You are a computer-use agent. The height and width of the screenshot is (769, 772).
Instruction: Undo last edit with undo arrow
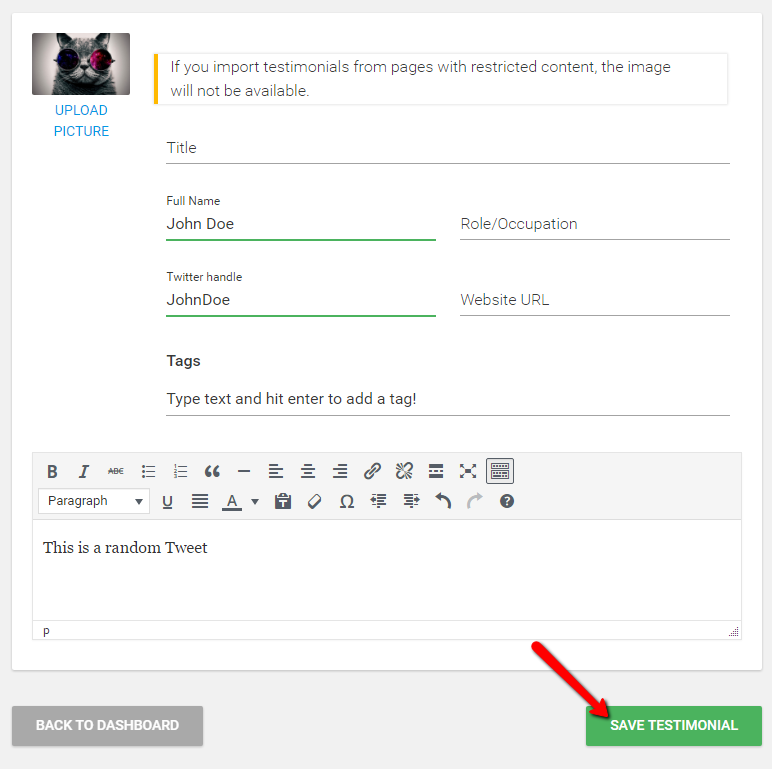point(443,501)
